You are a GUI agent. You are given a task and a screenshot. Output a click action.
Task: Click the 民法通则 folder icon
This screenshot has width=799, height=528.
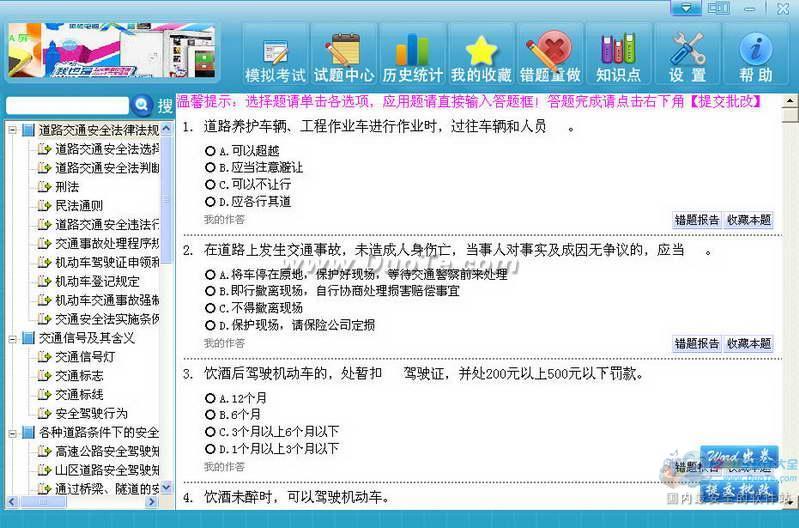[x=44, y=205]
